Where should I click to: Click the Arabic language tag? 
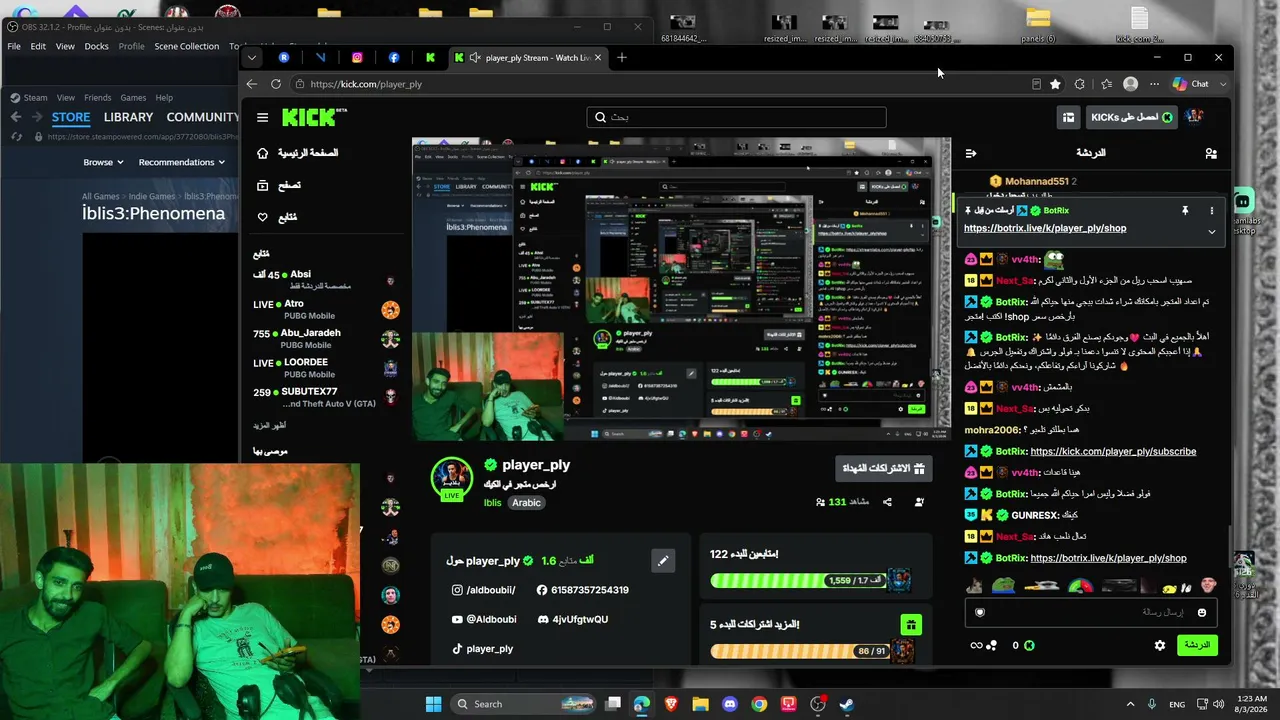(526, 503)
